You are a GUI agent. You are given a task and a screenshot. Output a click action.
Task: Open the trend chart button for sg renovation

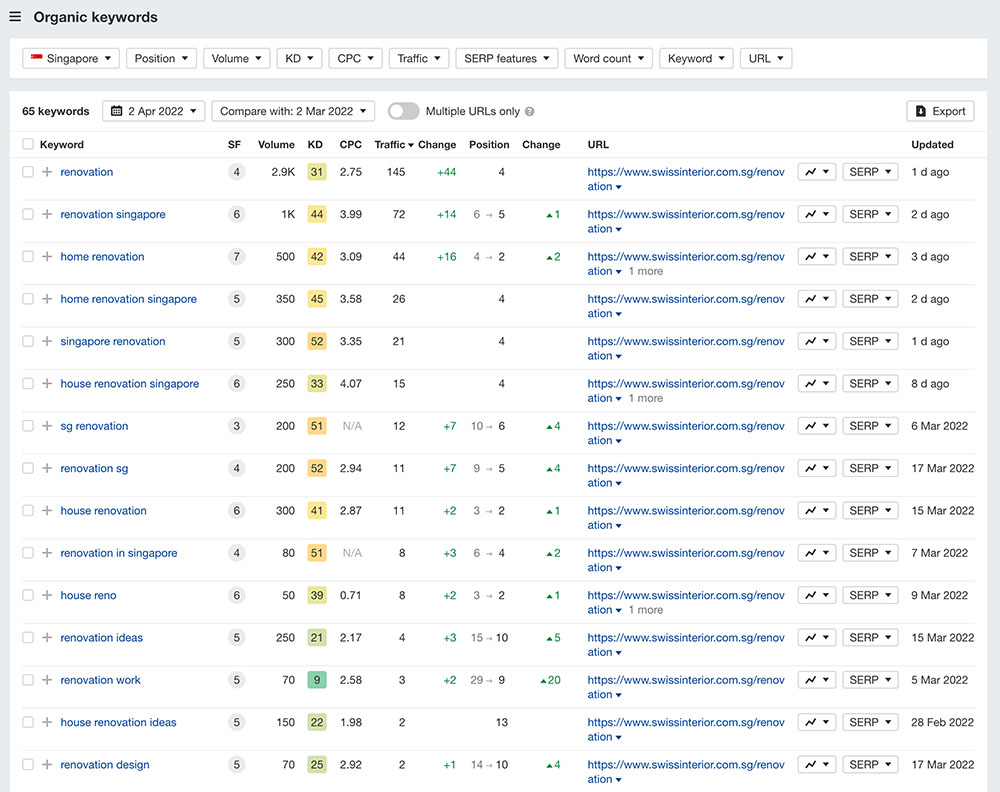click(x=816, y=426)
